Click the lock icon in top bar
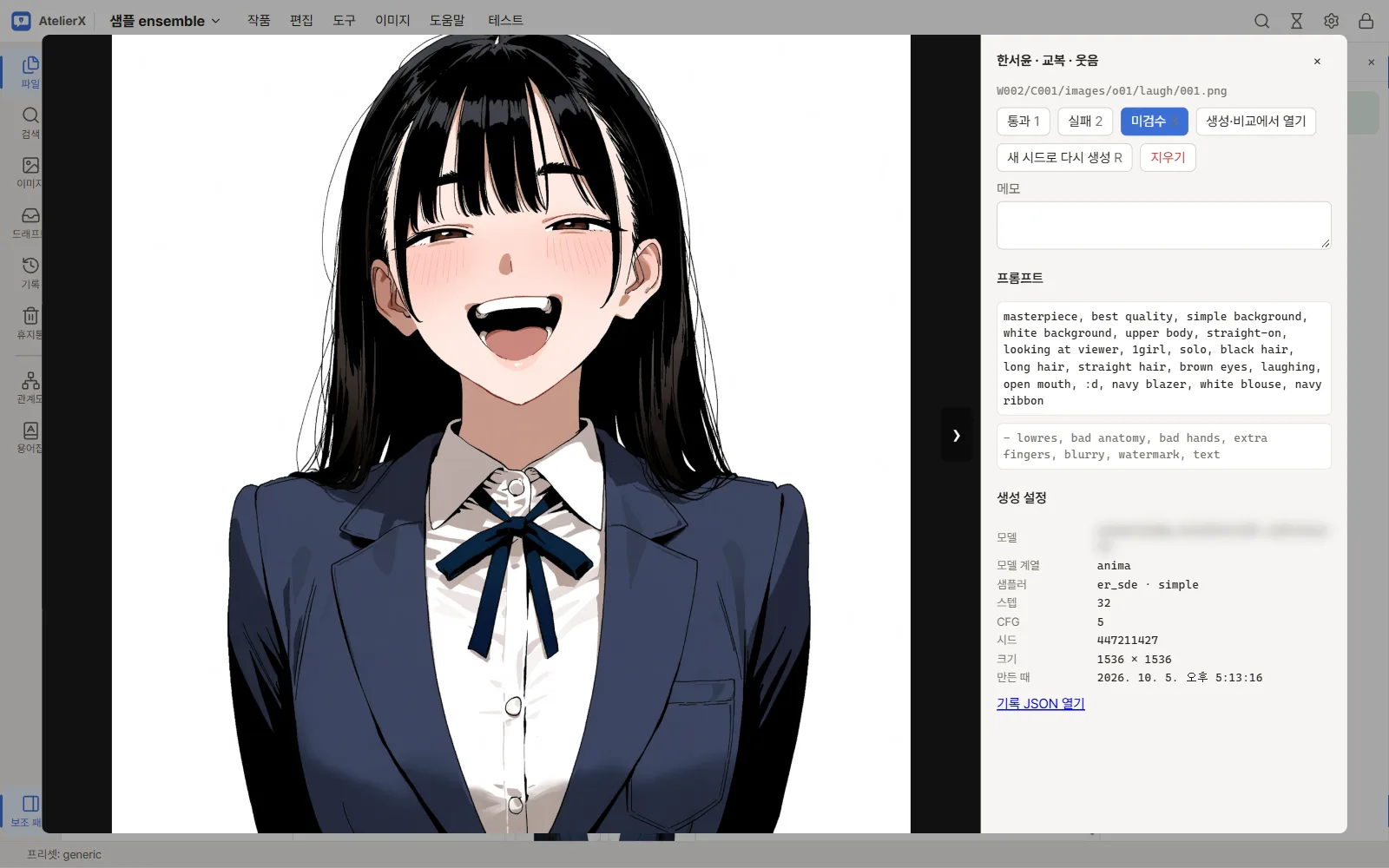This screenshot has width=1389, height=868. (1366, 21)
